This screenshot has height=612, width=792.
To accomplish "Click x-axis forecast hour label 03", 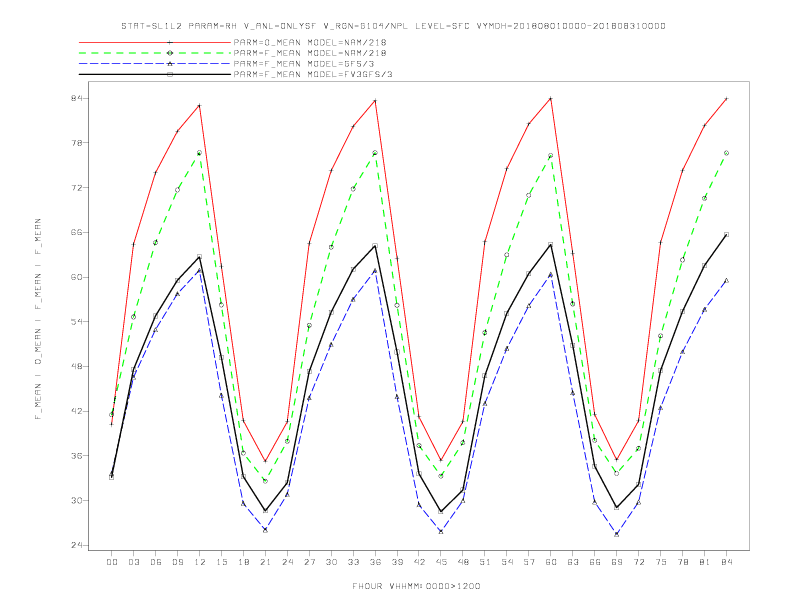I will (x=133, y=562).
